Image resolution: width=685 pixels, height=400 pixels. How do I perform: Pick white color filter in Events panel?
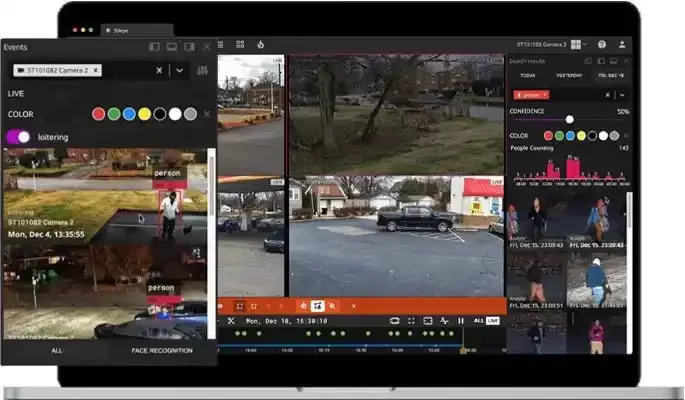click(x=175, y=114)
